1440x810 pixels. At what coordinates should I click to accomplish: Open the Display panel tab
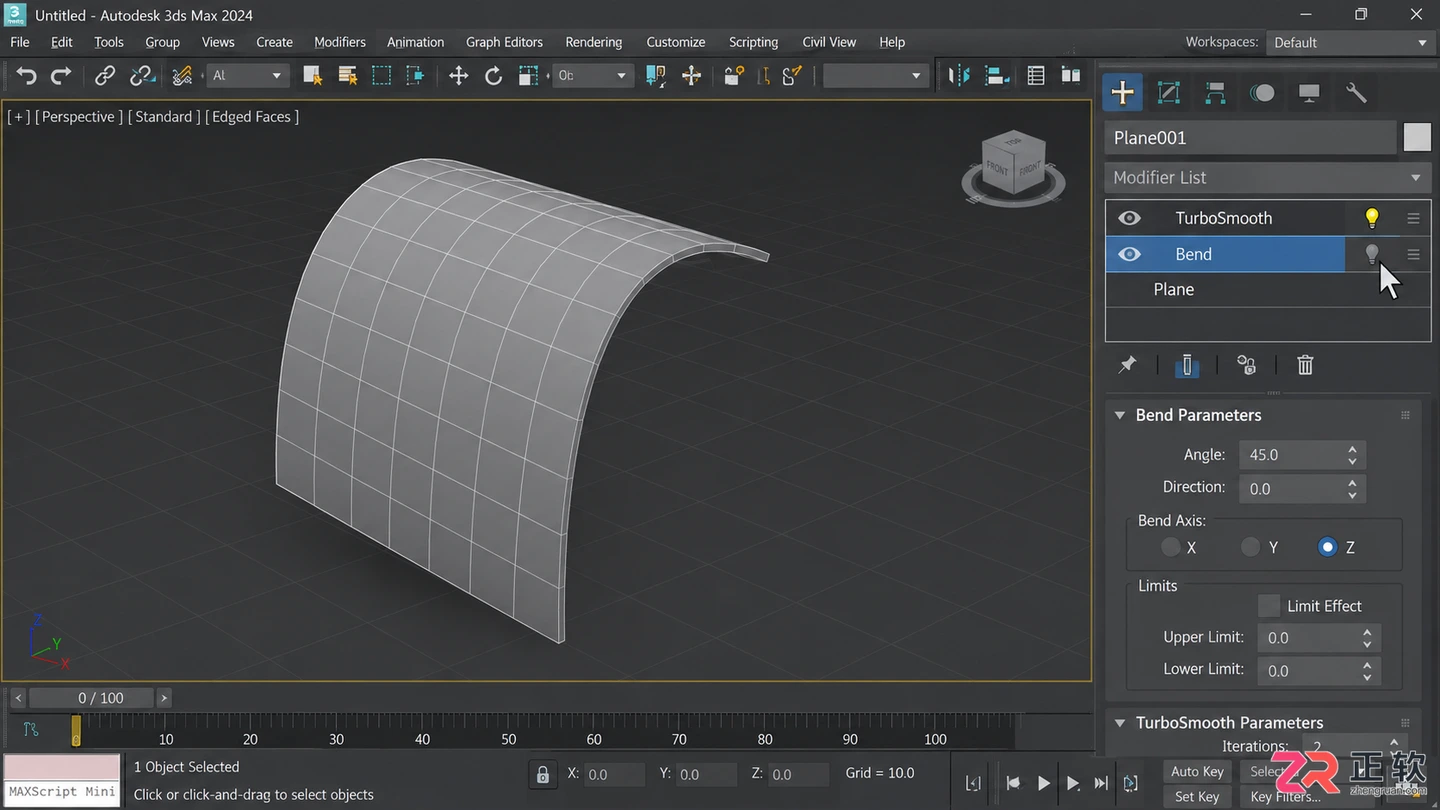click(1309, 93)
